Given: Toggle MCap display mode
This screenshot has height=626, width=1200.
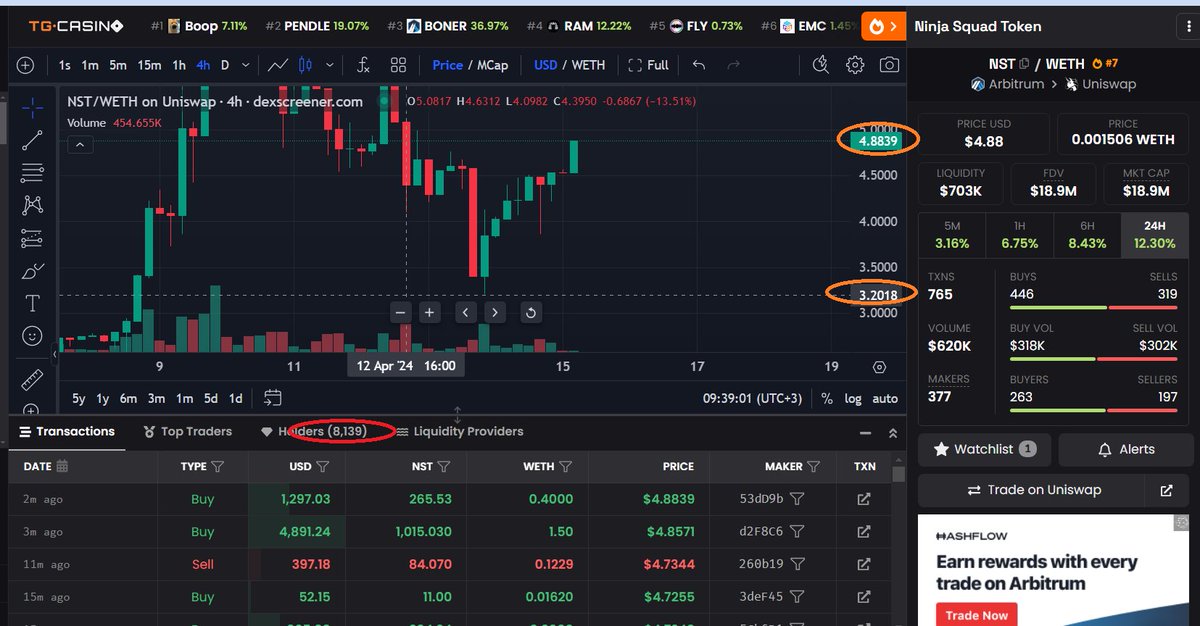Looking at the screenshot, I should click(492, 65).
